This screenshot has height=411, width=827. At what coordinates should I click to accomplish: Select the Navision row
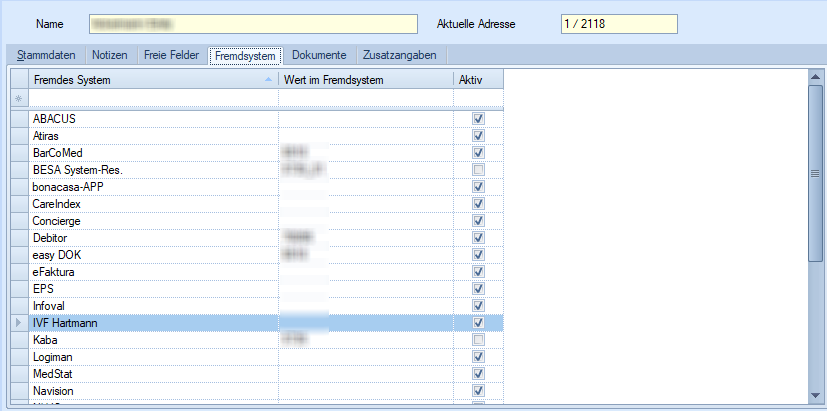257,391
